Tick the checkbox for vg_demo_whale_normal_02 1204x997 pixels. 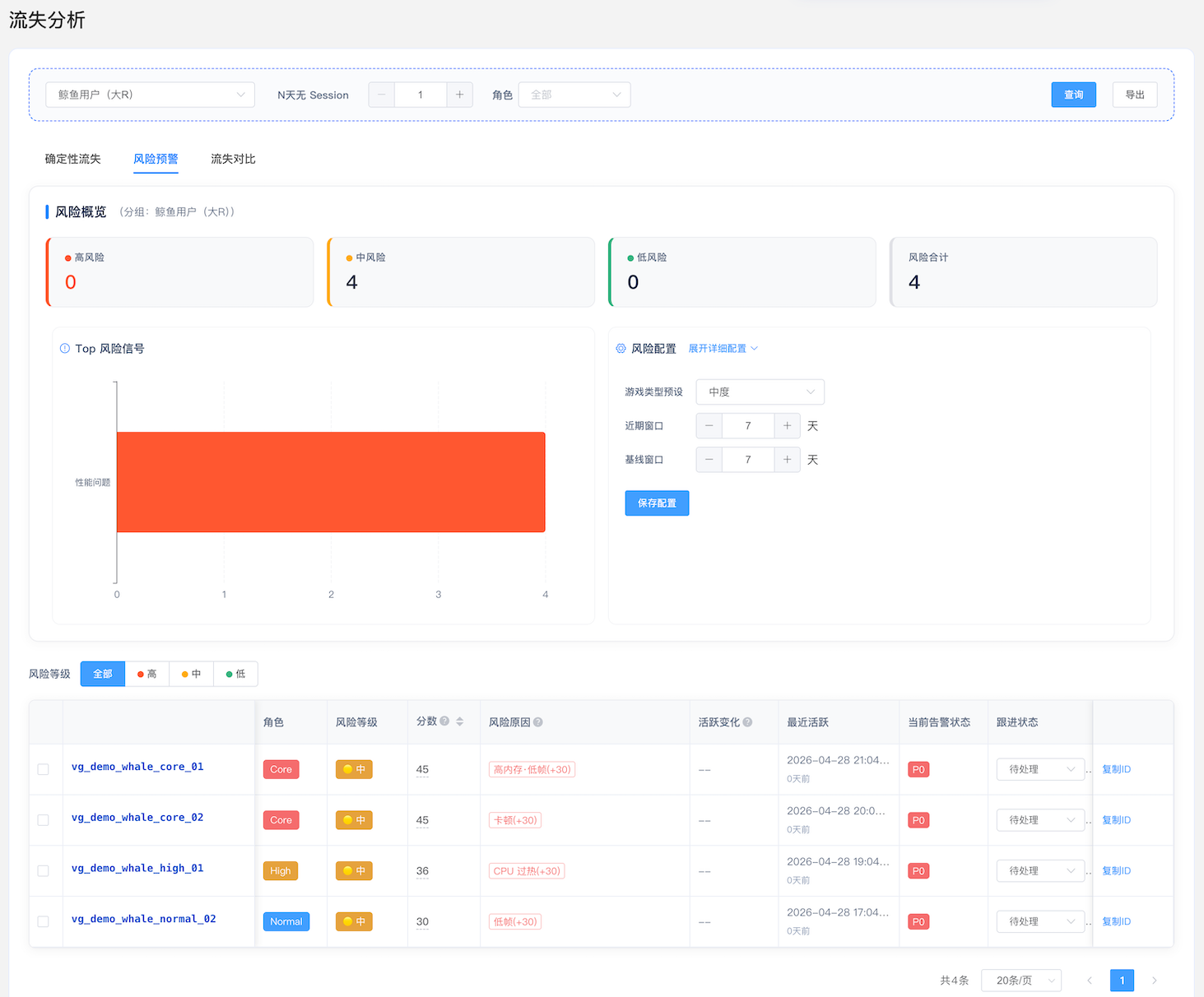tap(43, 922)
